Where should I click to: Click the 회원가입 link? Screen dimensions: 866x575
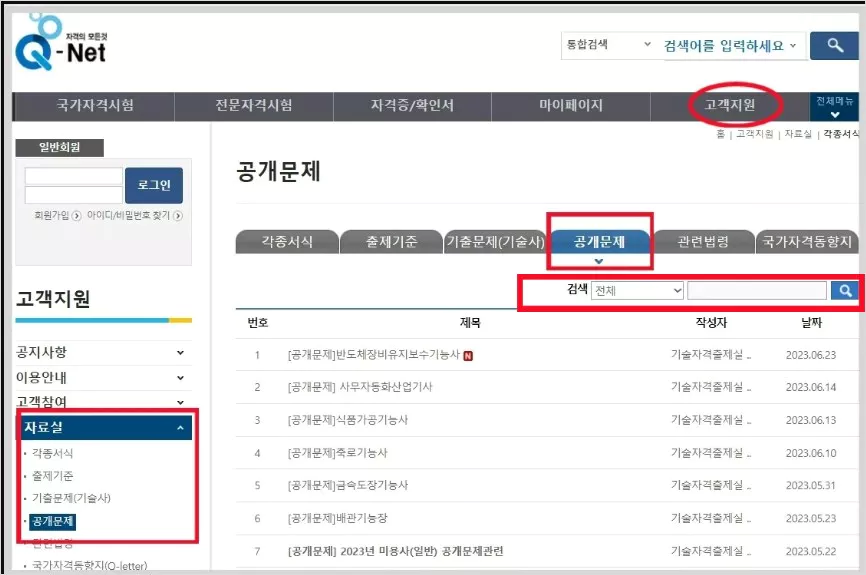click(x=51, y=215)
